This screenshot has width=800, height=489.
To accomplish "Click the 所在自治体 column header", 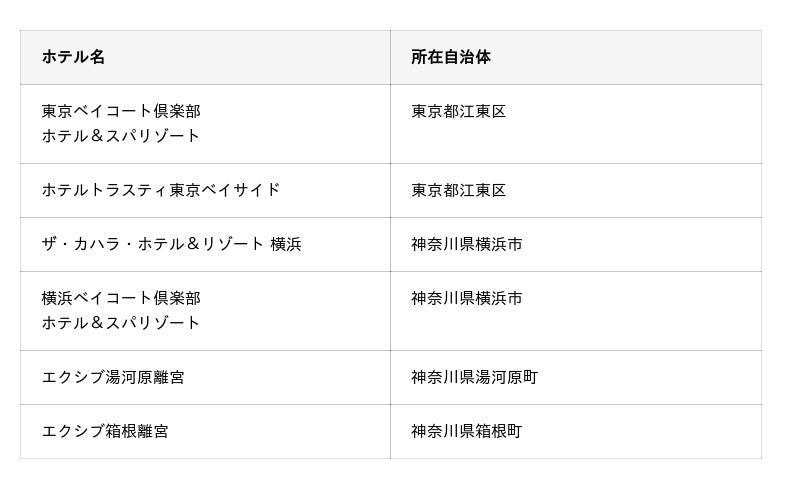I will pyautogui.click(x=450, y=57).
